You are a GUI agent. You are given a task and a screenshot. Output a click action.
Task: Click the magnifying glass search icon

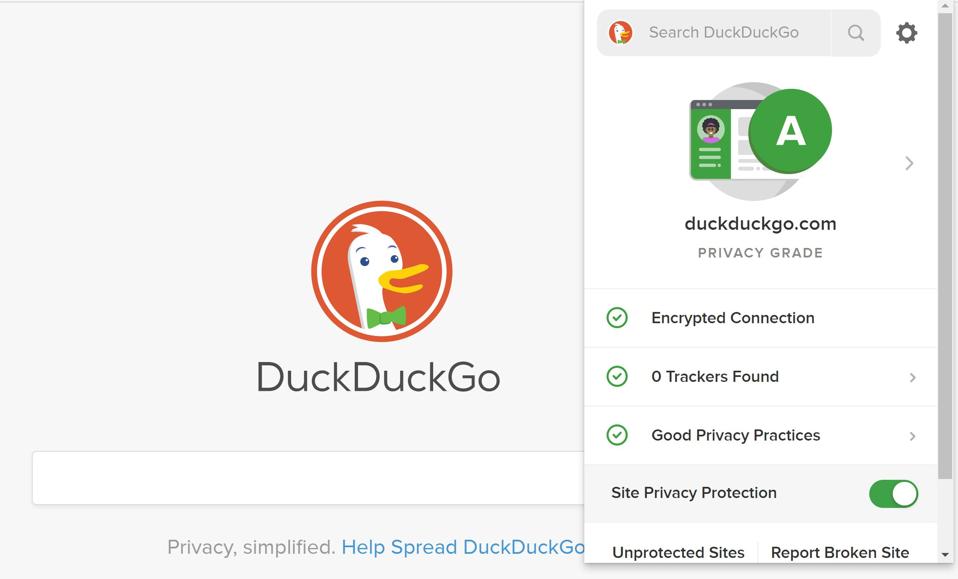856,33
